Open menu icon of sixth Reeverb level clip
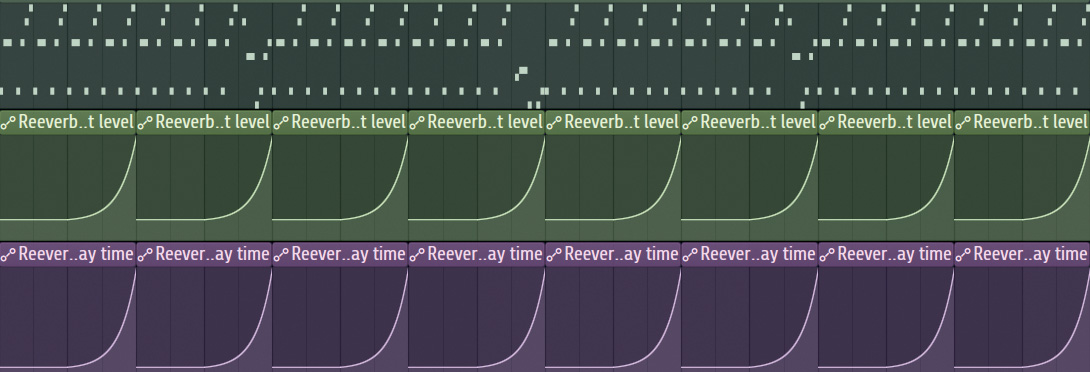Image resolution: width=1090 pixels, height=372 pixels. click(x=691, y=123)
